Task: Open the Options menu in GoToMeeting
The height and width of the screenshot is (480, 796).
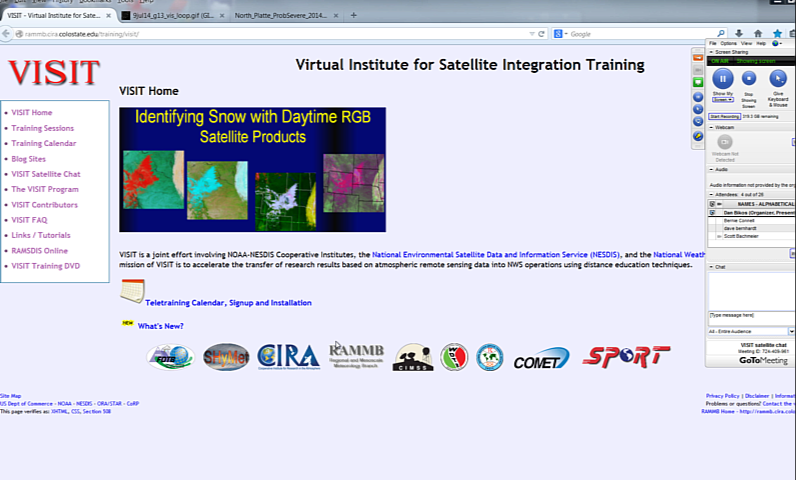Action: click(x=728, y=43)
